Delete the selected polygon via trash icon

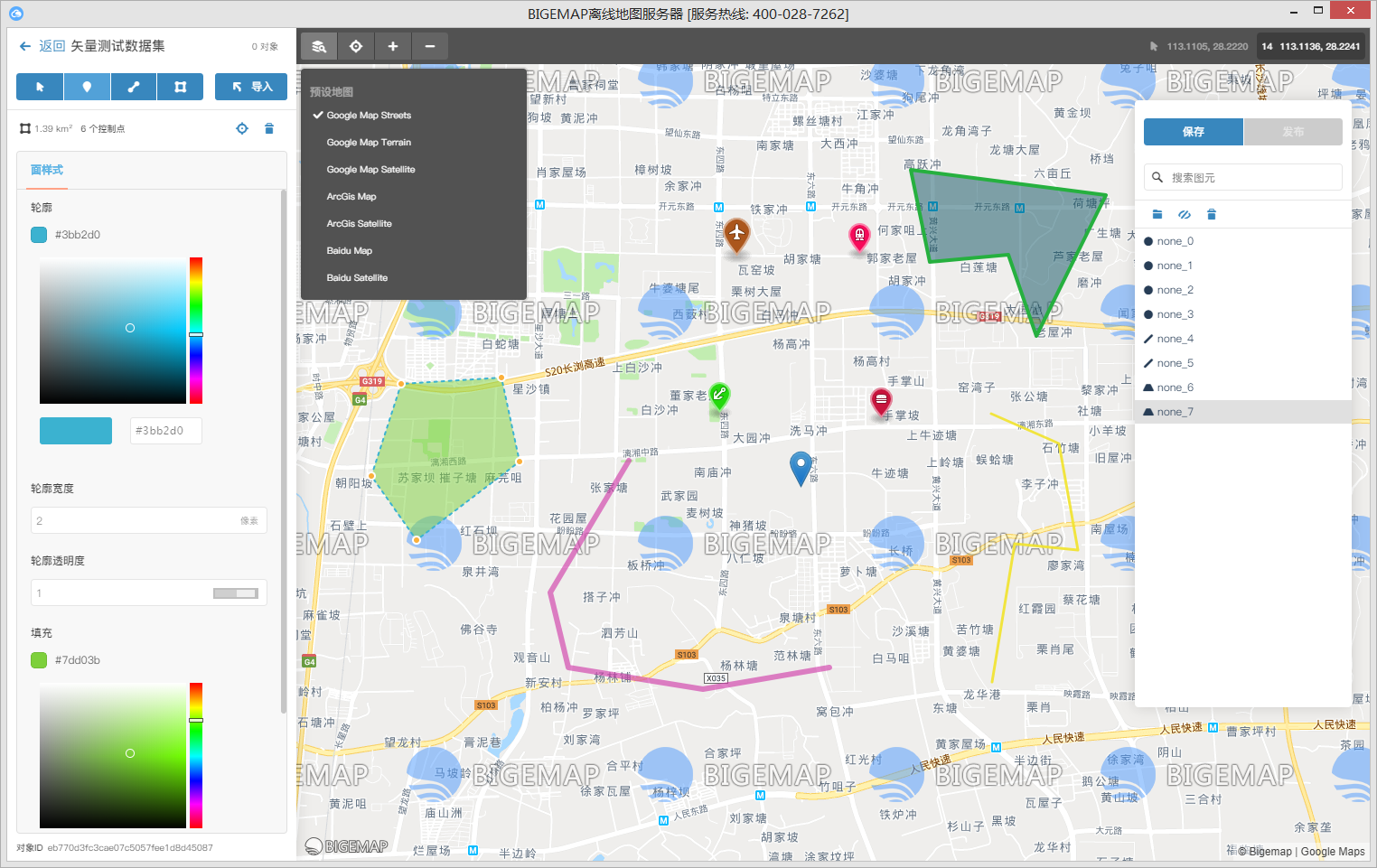tap(268, 128)
